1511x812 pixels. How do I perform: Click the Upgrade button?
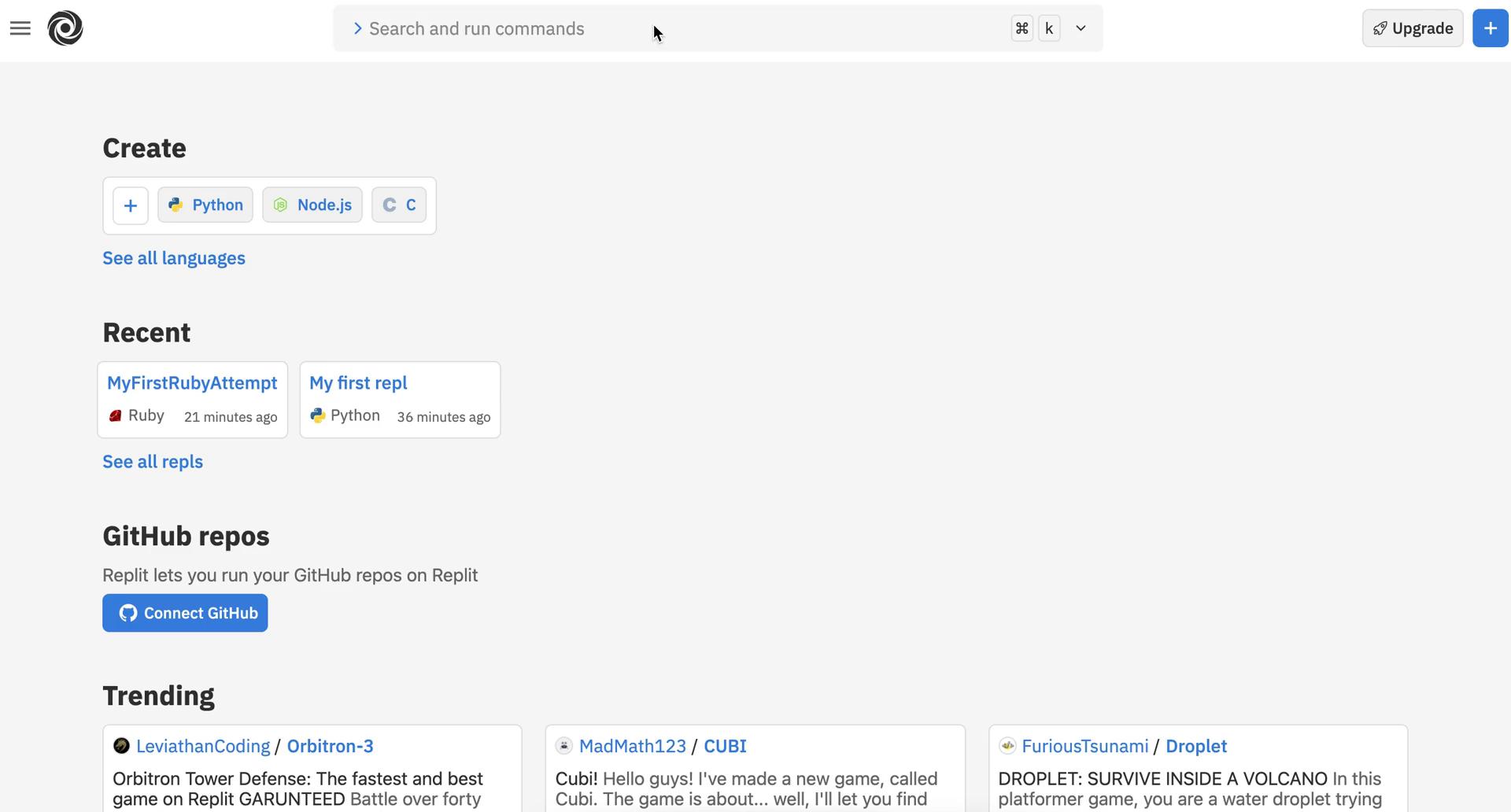tap(1412, 28)
